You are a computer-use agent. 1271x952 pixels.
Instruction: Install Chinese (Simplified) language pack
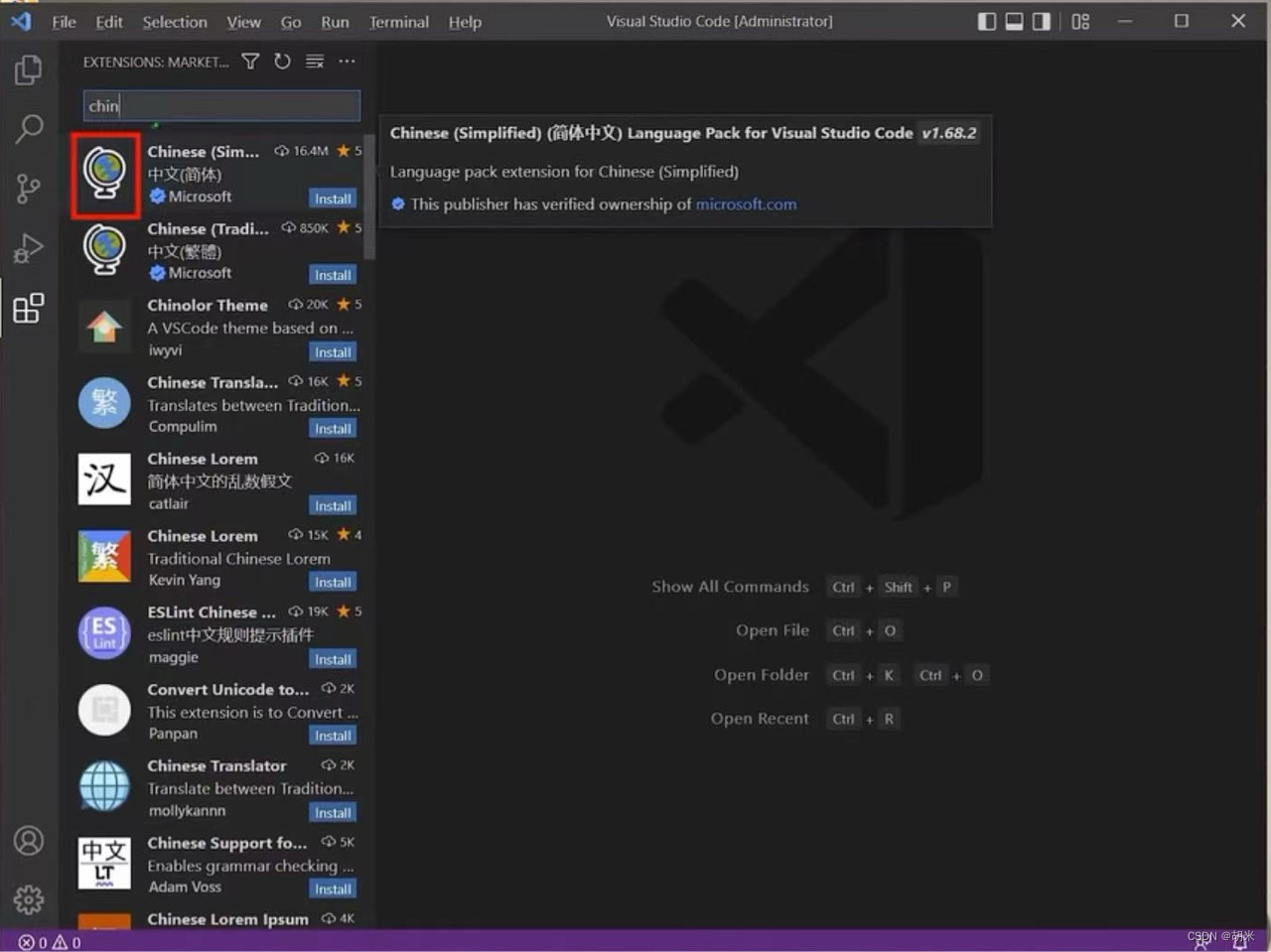(x=333, y=199)
